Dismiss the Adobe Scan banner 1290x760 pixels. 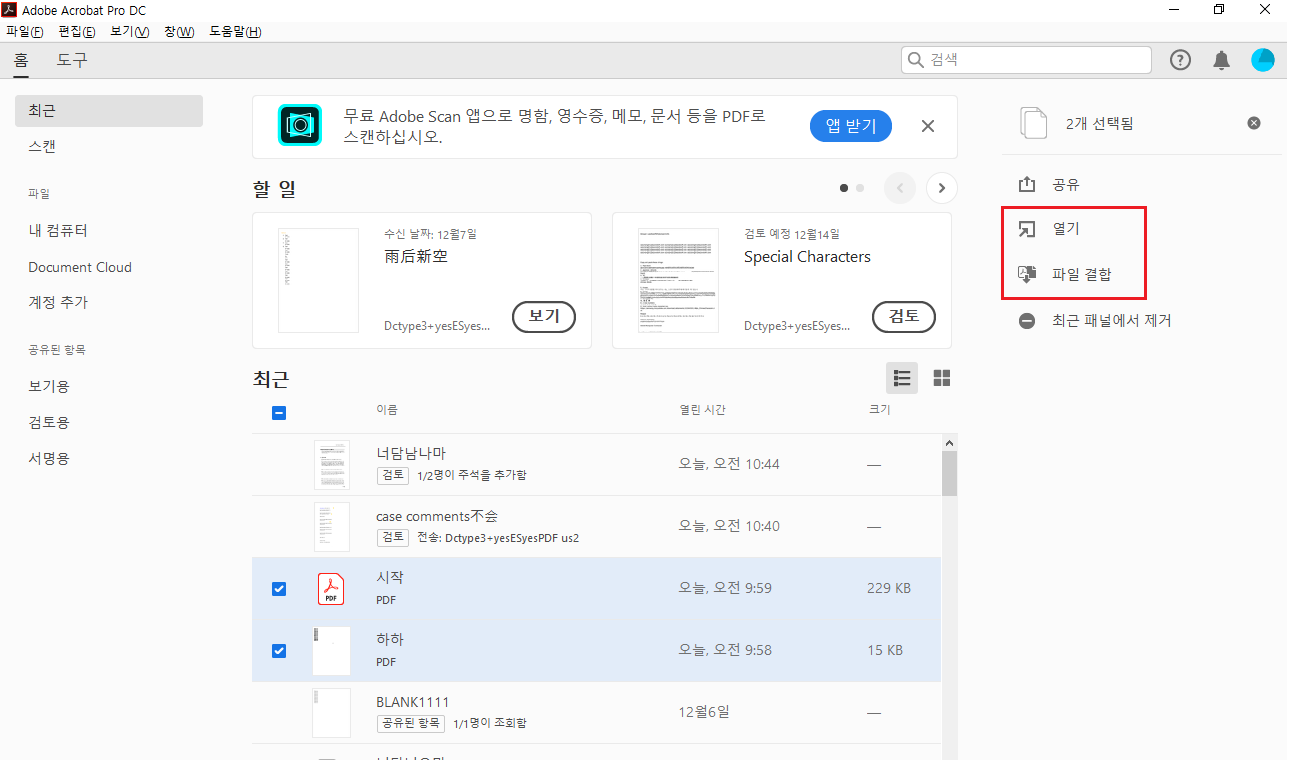pos(928,126)
